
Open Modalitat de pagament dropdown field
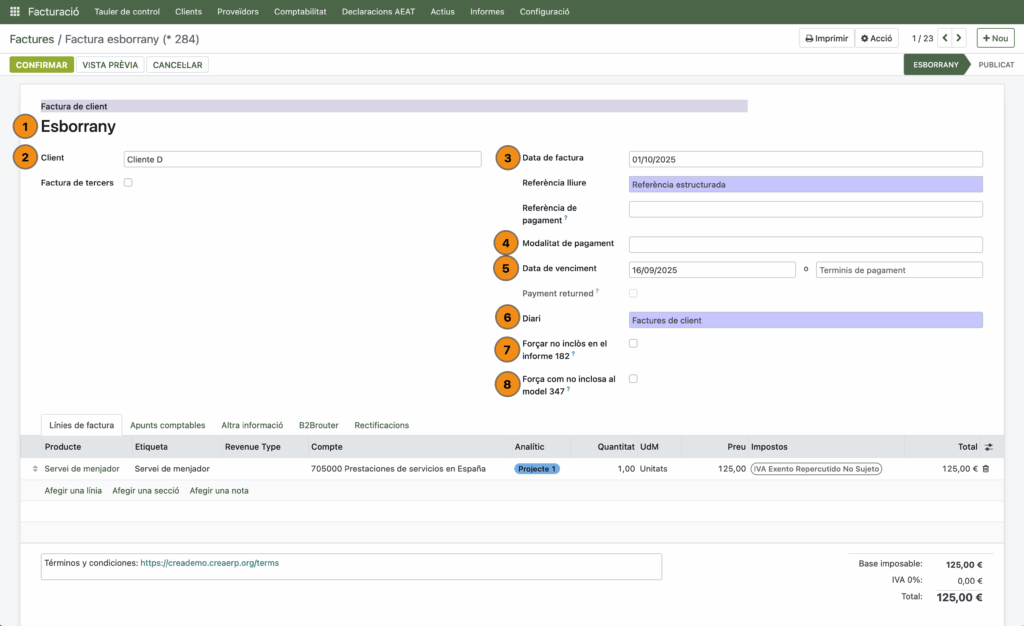pos(805,244)
